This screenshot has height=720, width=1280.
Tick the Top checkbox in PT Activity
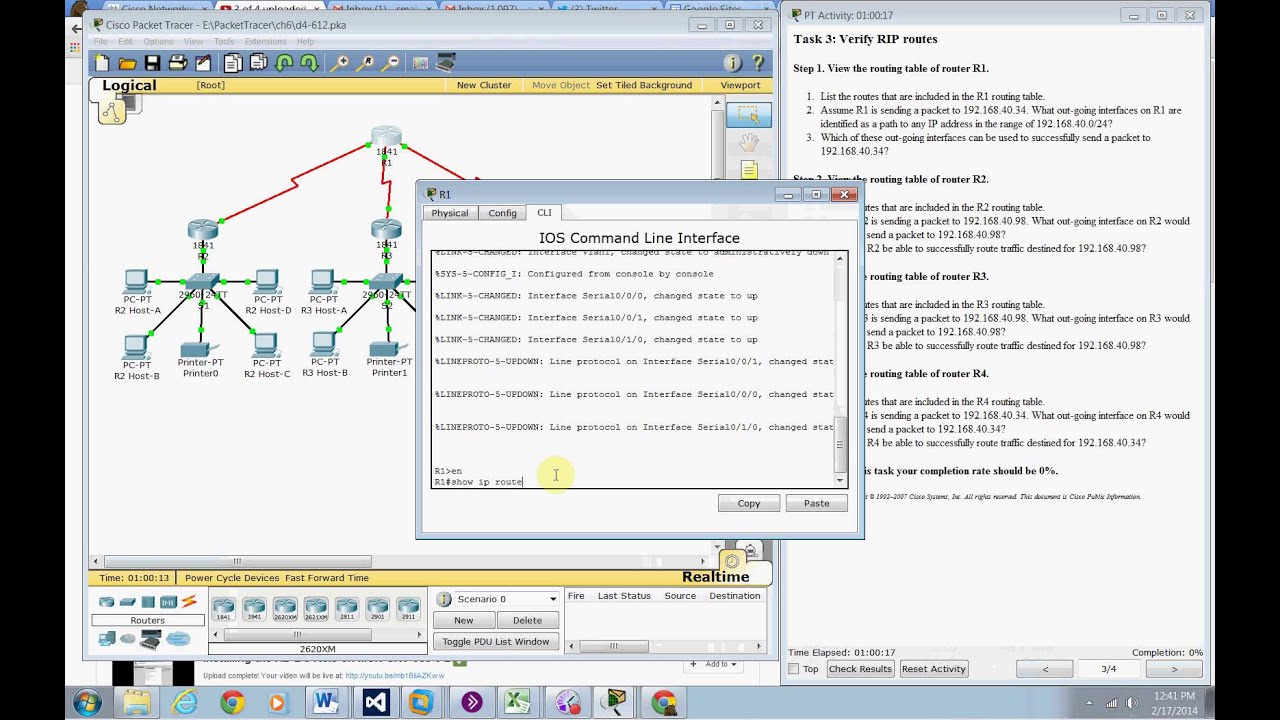coord(794,669)
